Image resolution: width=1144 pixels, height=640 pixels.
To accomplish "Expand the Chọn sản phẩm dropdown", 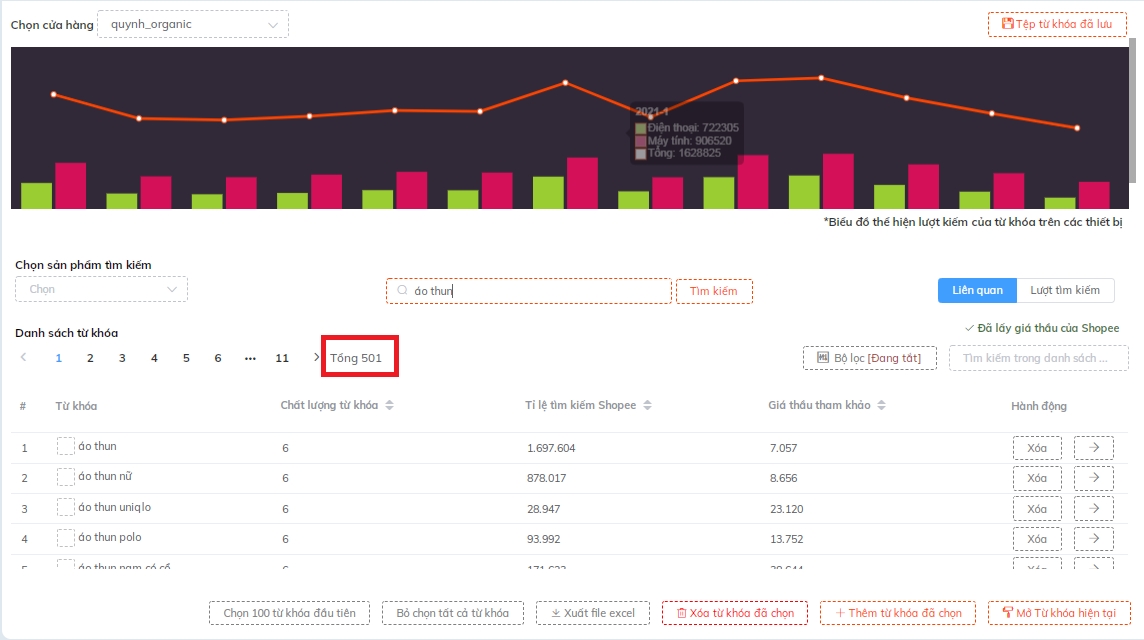I will pyautogui.click(x=101, y=290).
